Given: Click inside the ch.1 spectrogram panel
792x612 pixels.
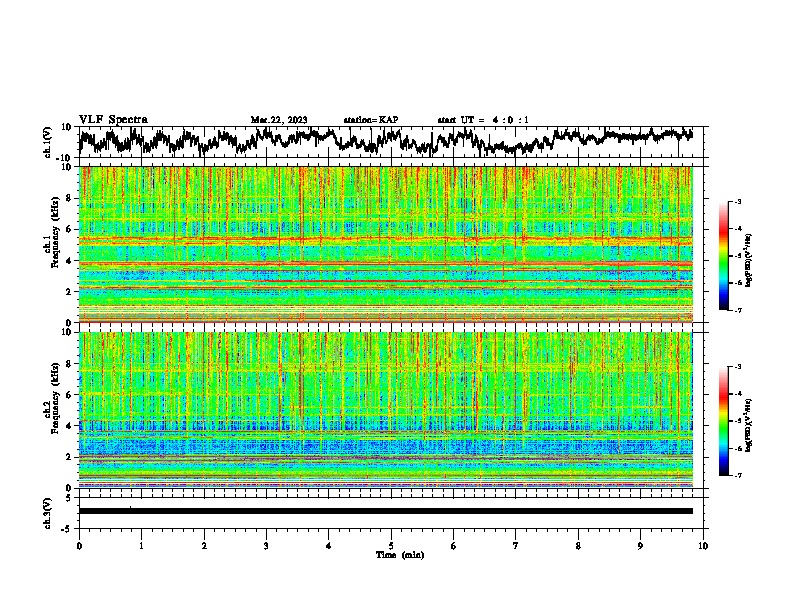Looking at the screenshot, I should pyautogui.click(x=386, y=244).
